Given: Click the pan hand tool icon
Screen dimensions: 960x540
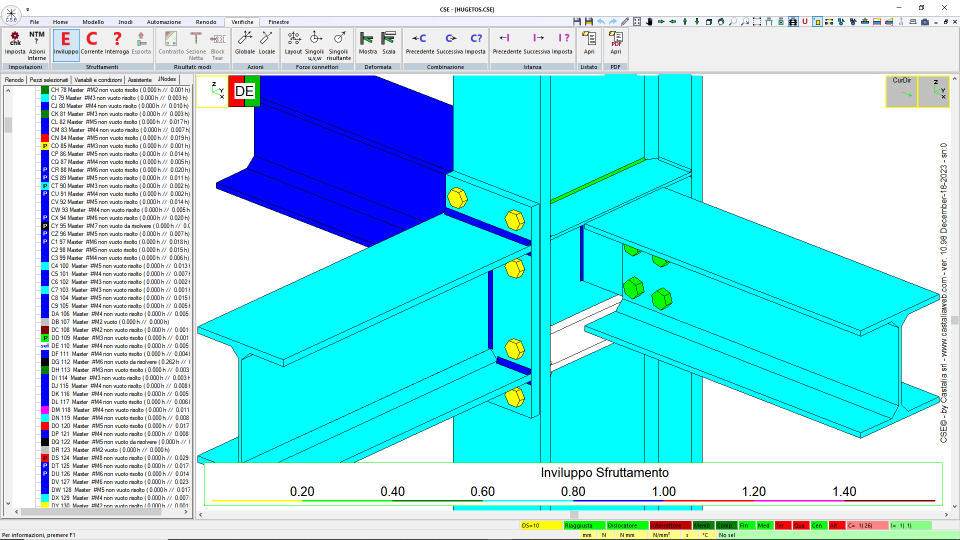Looking at the screenshot, I should click(x=649, y=21).
